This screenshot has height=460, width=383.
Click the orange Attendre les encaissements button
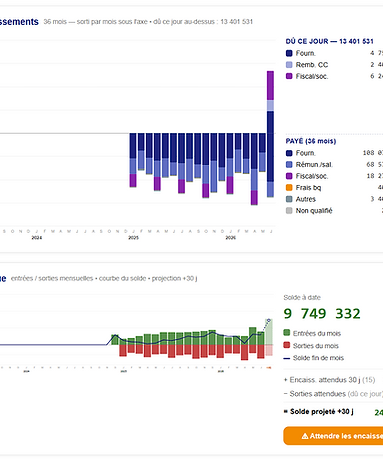(333, 436)
